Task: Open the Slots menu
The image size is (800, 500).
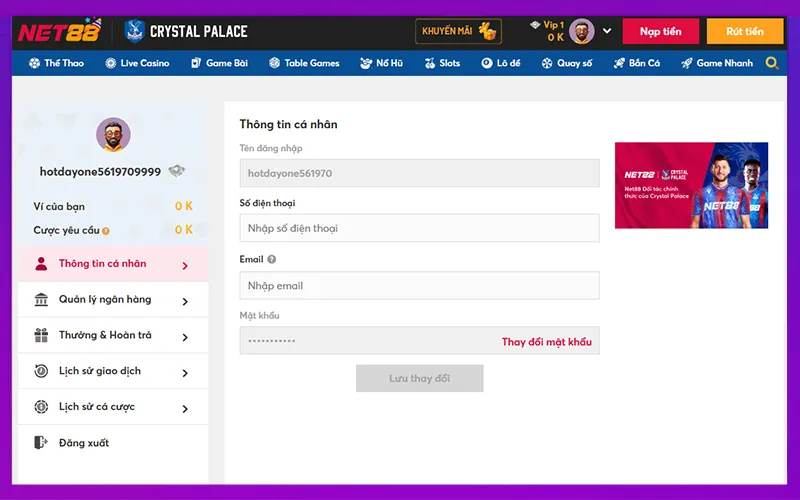Action: click(442, 63)
